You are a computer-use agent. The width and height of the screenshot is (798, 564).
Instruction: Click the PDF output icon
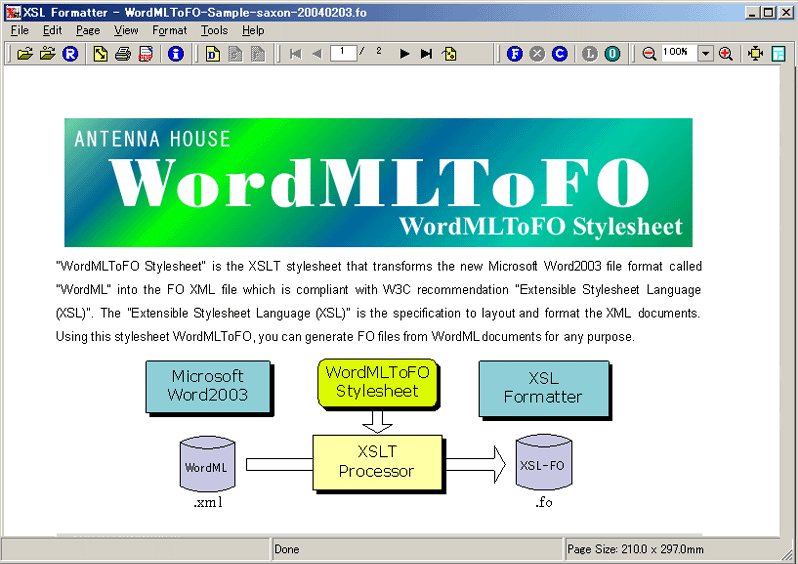pos(146,53)
